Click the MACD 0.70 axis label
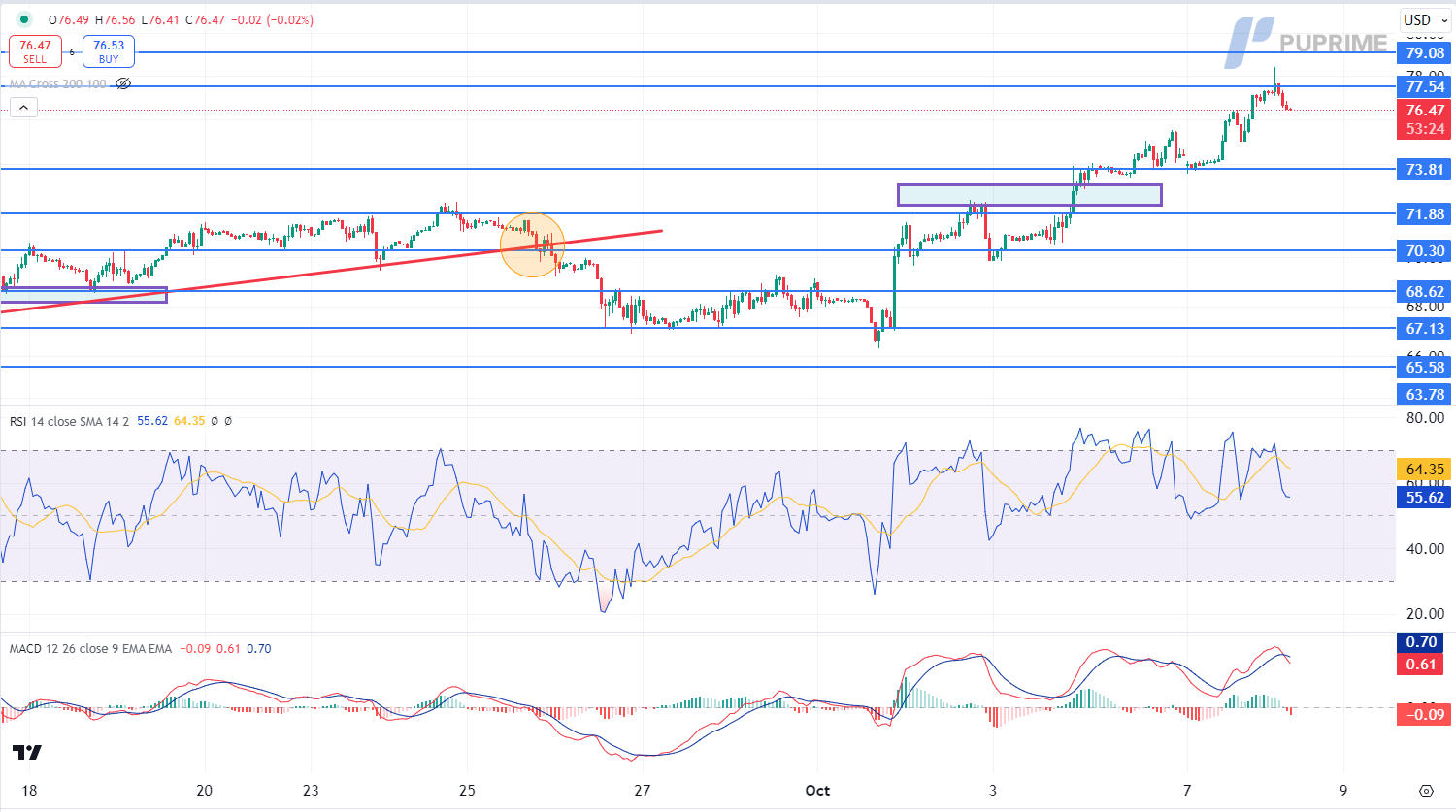This screenshot has height=812, width=1456. tap(1420, 642)
